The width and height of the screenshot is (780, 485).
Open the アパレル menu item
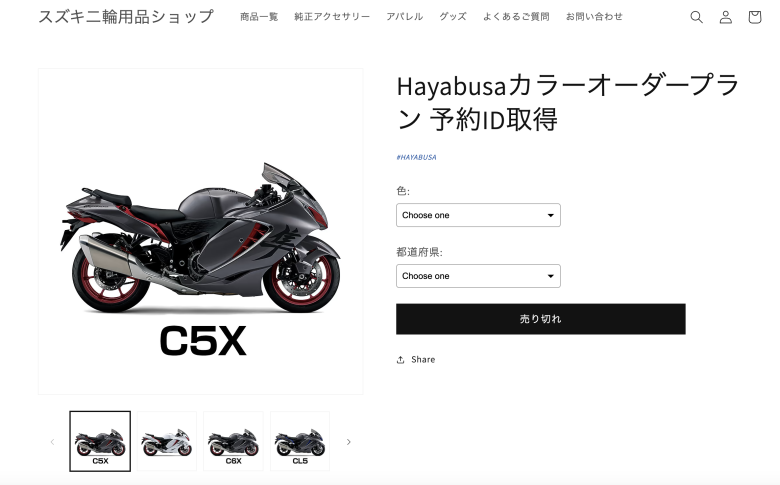404,17
